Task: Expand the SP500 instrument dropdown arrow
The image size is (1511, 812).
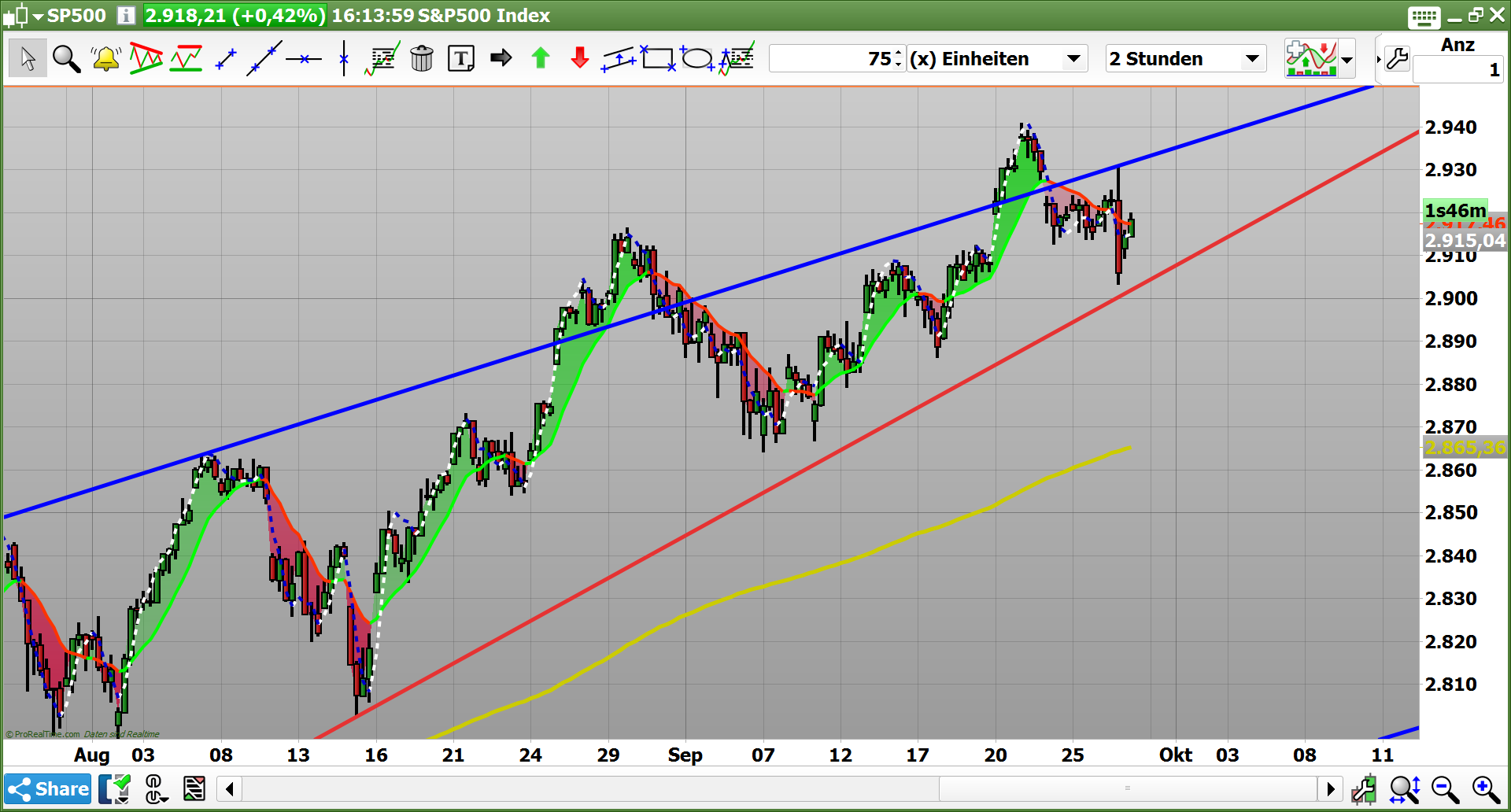Action: pyautogui.click(x=37, y=17)
